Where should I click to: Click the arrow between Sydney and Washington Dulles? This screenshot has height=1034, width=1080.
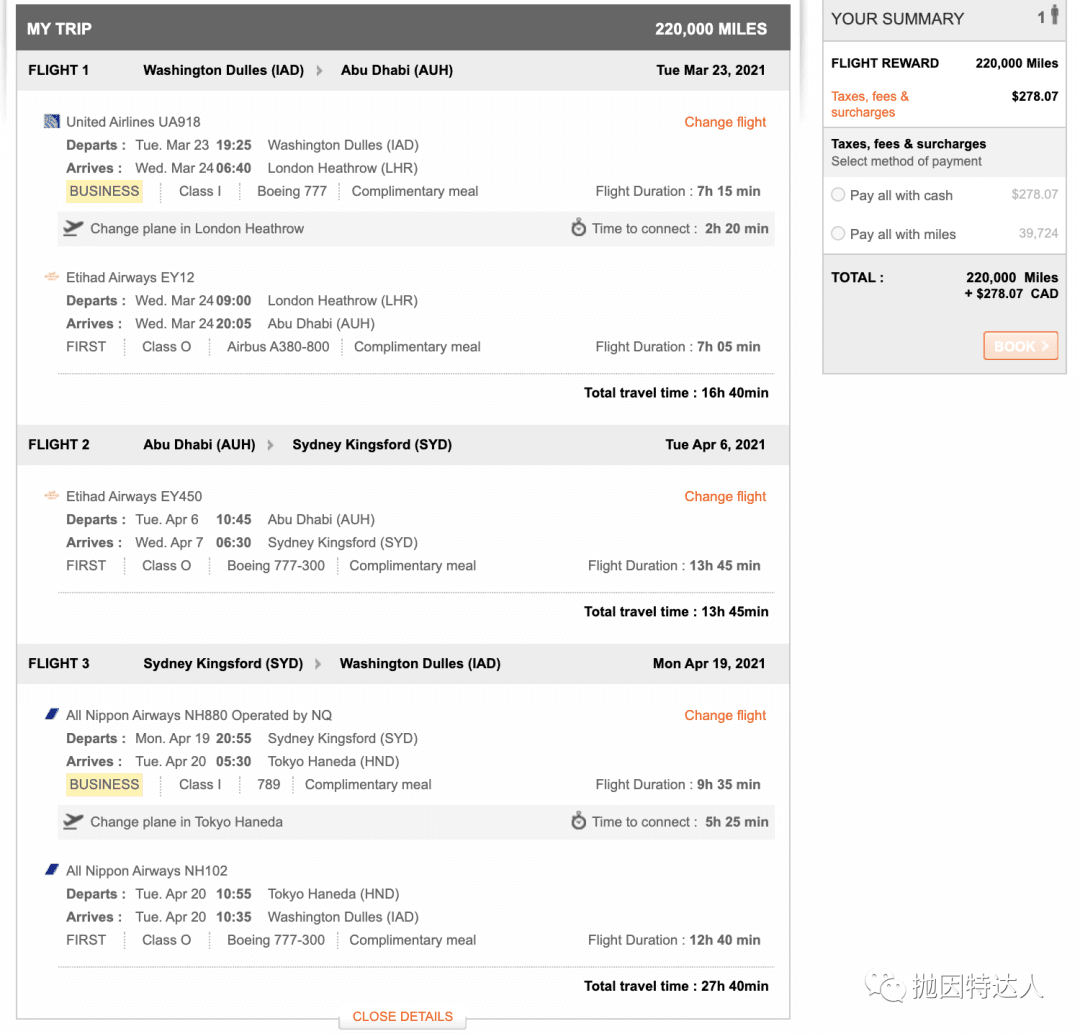tap(318, 664)
